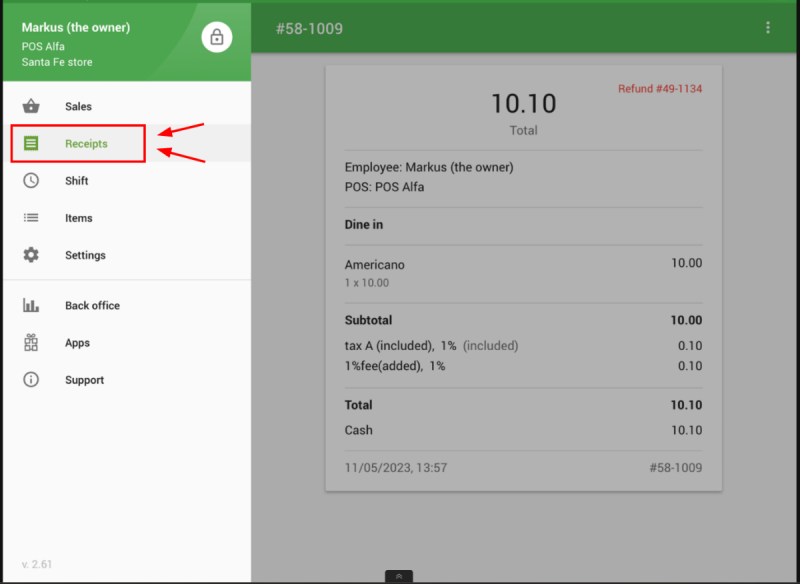
Task: Go to Shift in the sidebar
Action: pos(77,181)
